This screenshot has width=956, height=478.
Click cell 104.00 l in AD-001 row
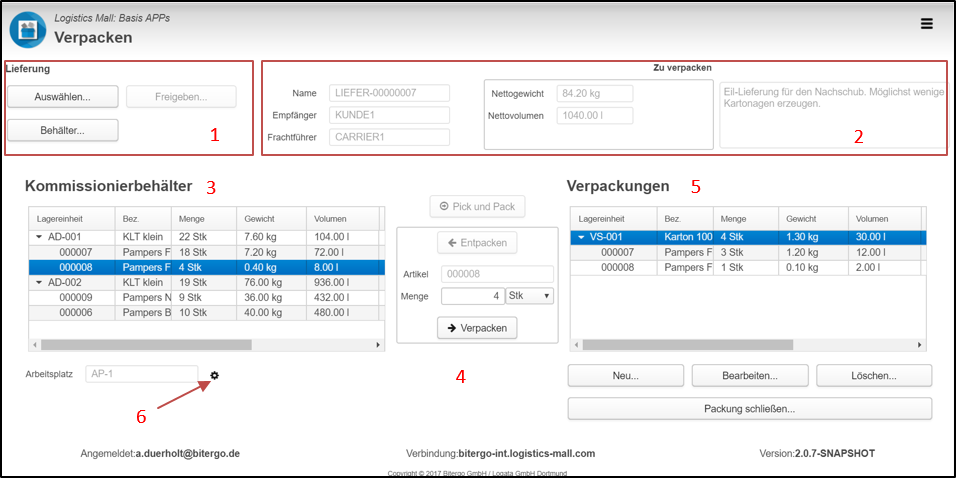343,238
